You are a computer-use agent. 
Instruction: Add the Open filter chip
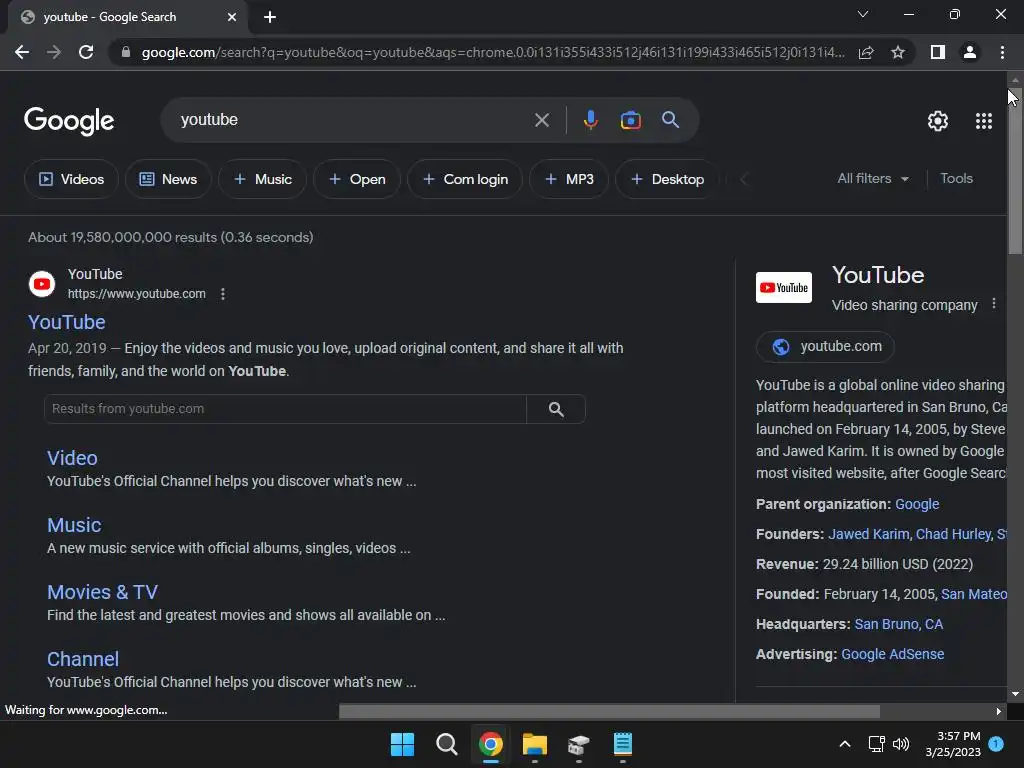coord(357,179)
